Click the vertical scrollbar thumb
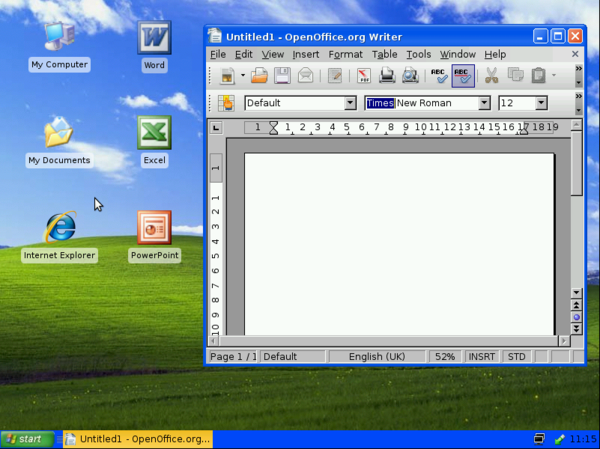This screenshot has width=600, height=449. point(576,163)
